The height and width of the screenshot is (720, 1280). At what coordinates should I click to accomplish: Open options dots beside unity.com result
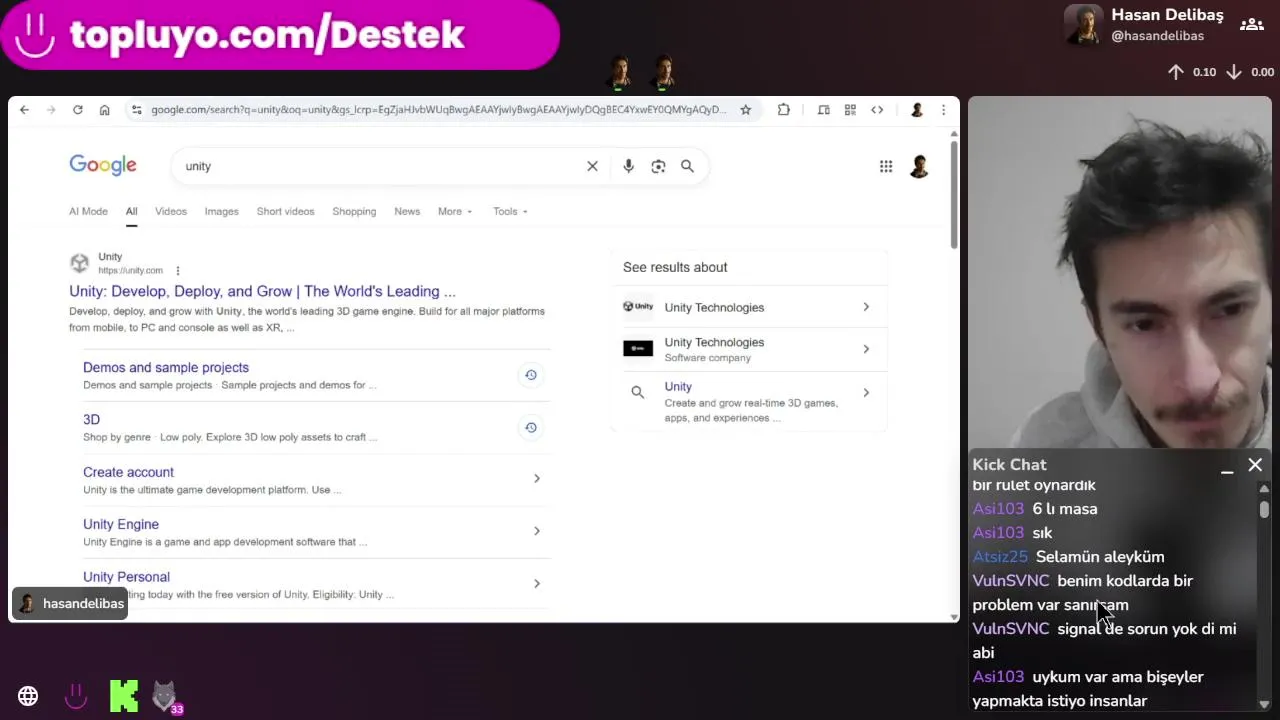(x=178, y=271)
